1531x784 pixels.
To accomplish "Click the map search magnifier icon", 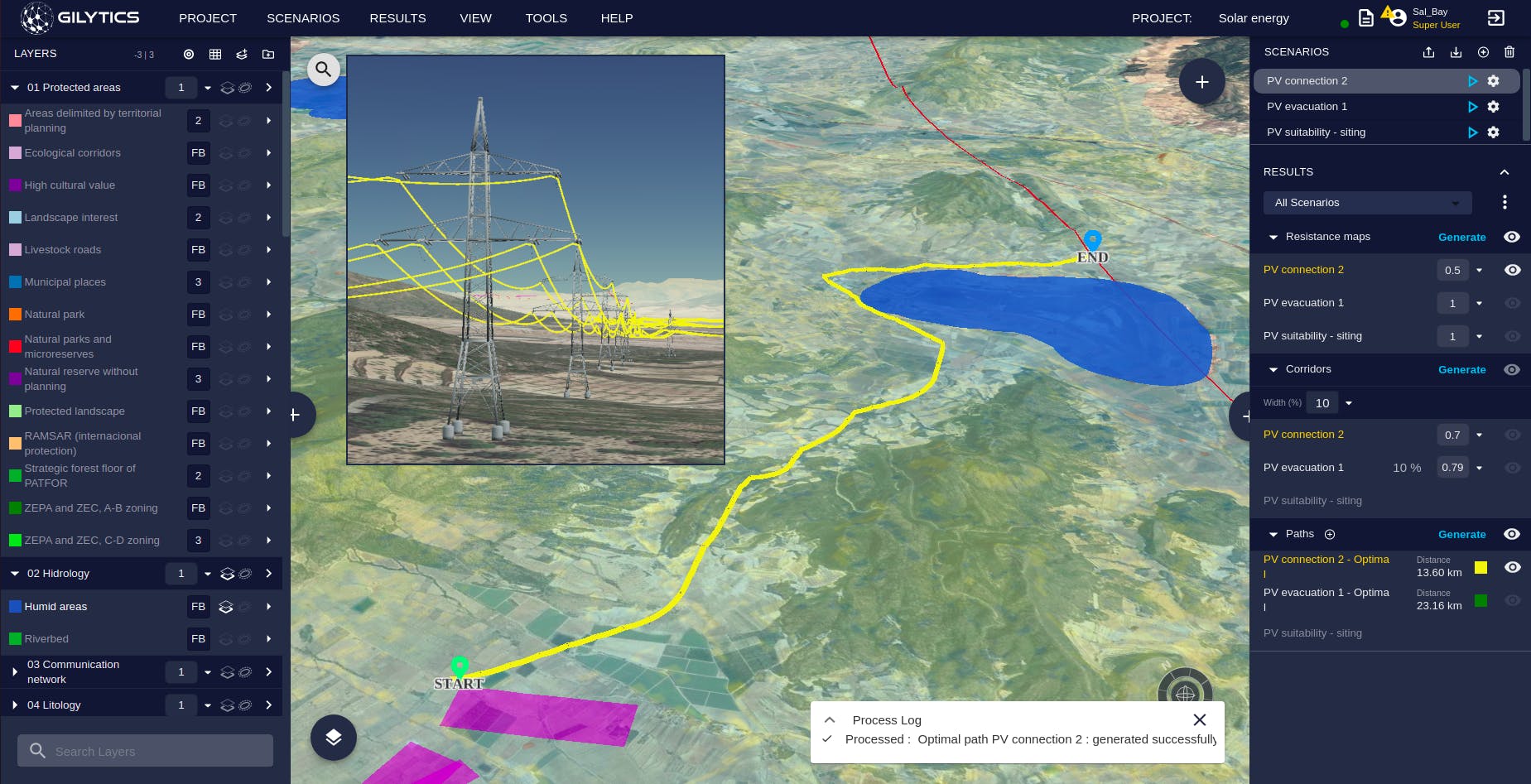I will 324,70.
